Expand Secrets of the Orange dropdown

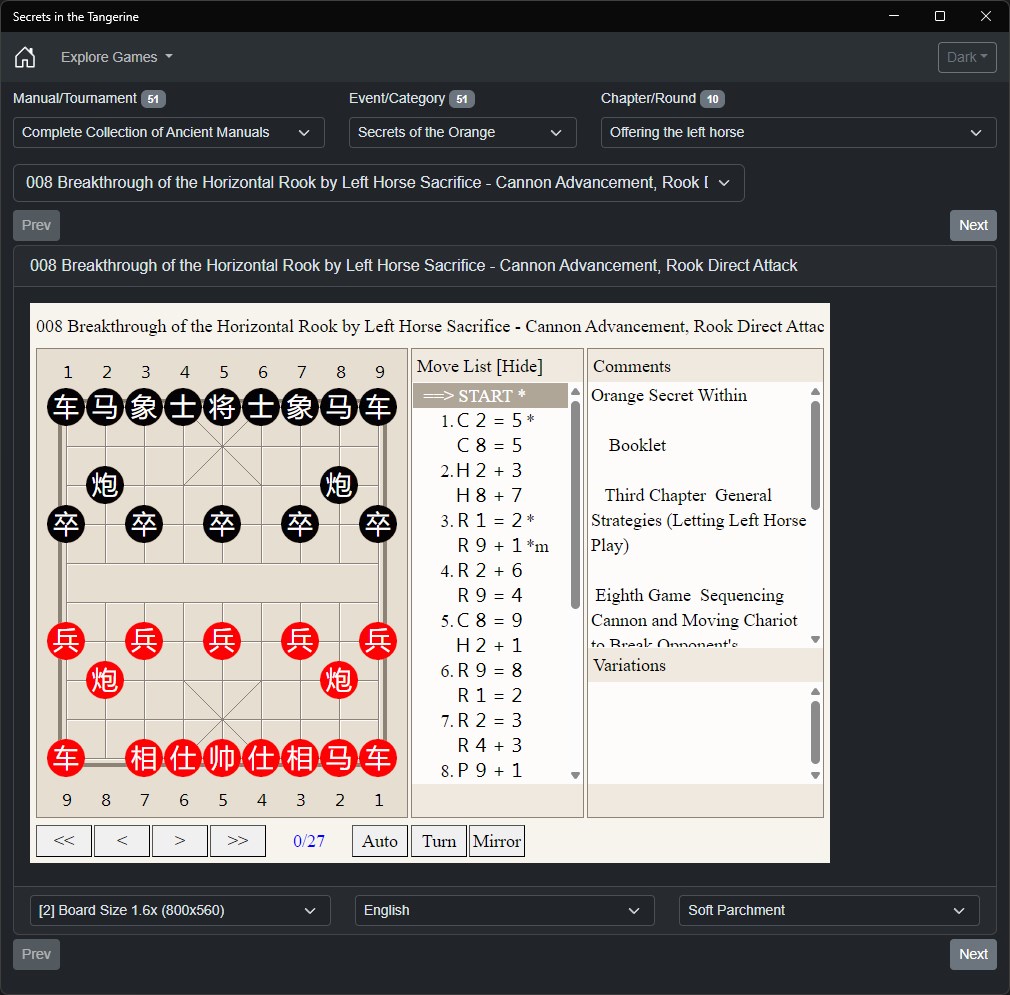(x=462, y=133)
